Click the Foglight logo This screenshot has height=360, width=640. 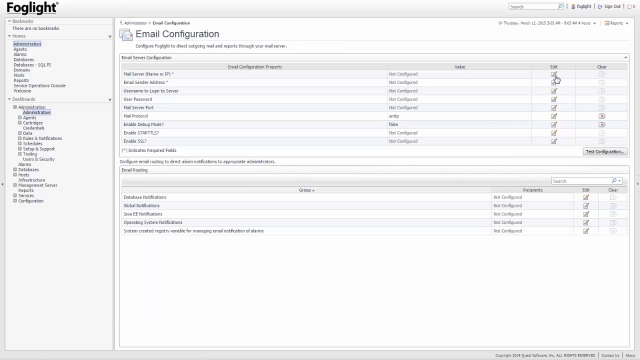click(32, 8)
